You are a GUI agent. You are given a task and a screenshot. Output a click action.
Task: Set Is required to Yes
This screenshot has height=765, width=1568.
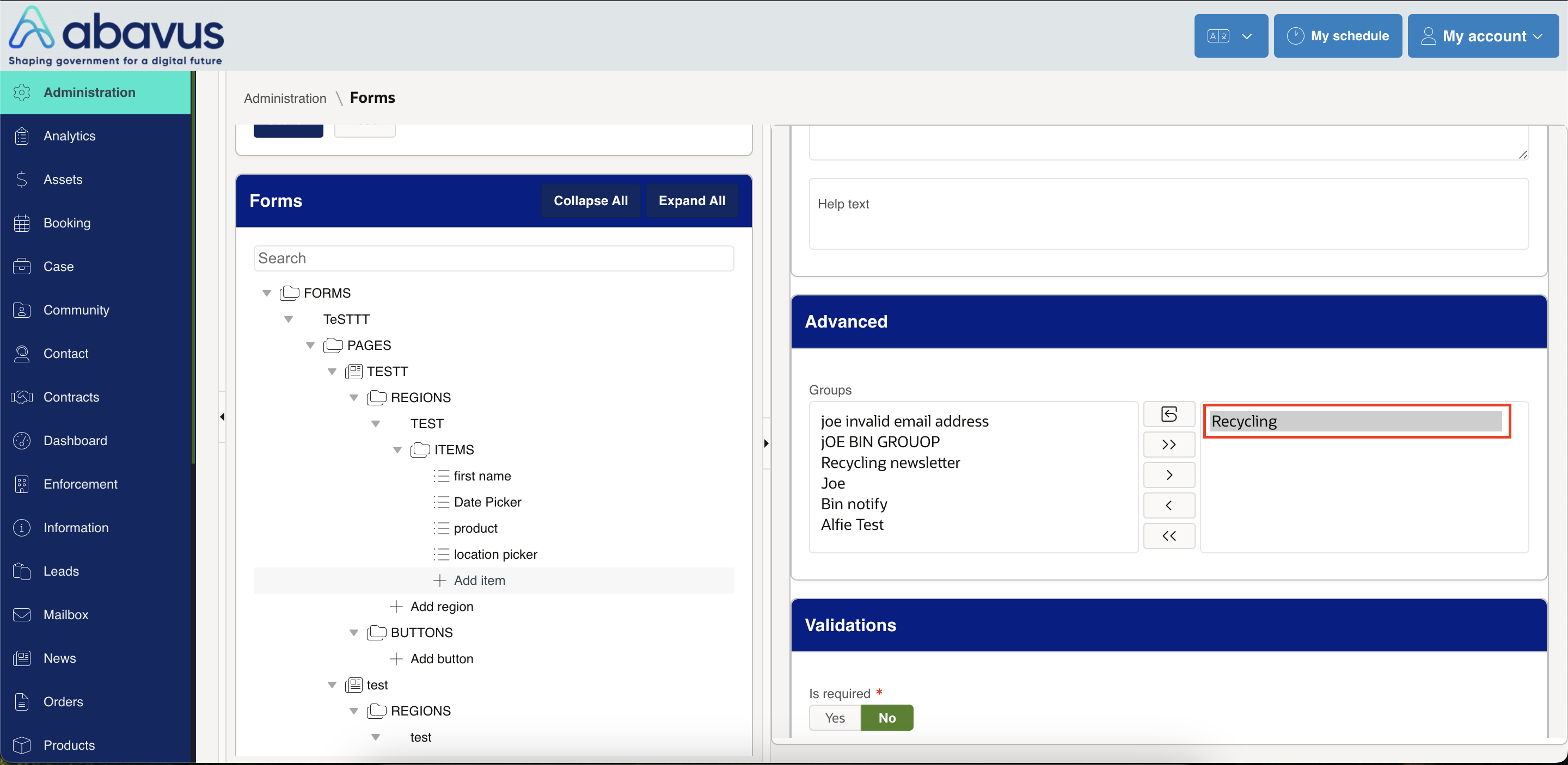pyautogui.click(x=835, y=718)
